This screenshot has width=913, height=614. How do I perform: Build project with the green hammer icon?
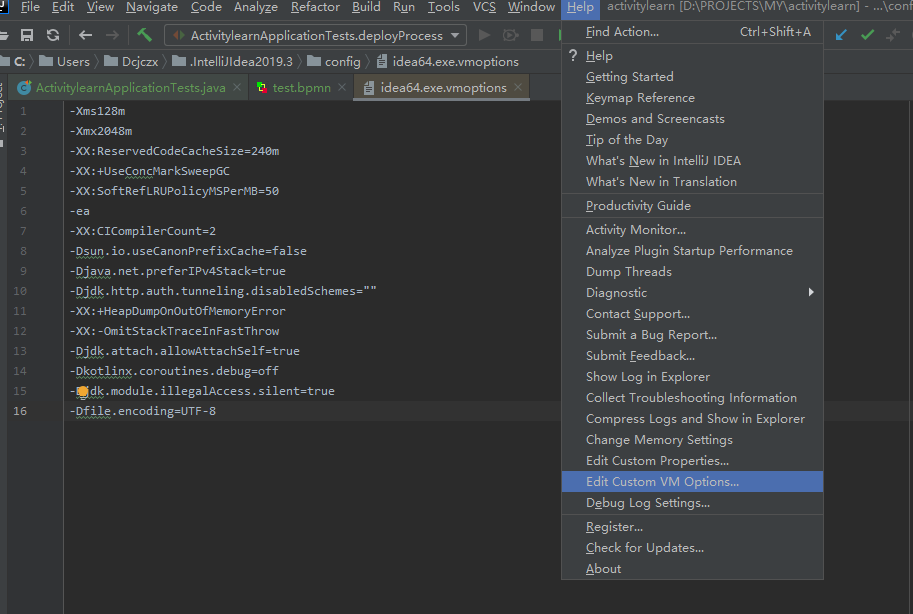144,35
